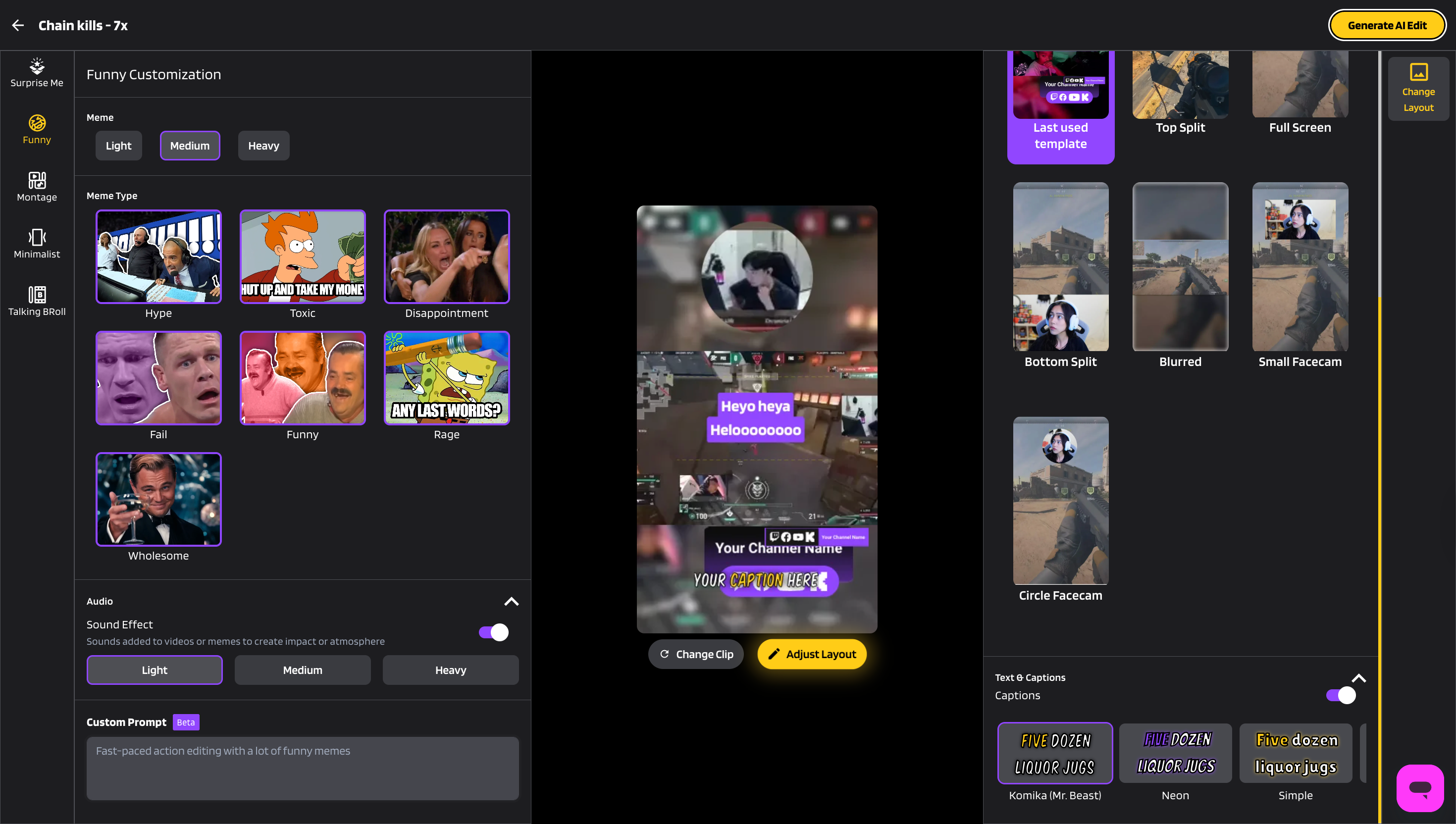The height and width of the screenshot is (824, 1456).
Task: Select the Neon caption style
Action: [1175, 753]
